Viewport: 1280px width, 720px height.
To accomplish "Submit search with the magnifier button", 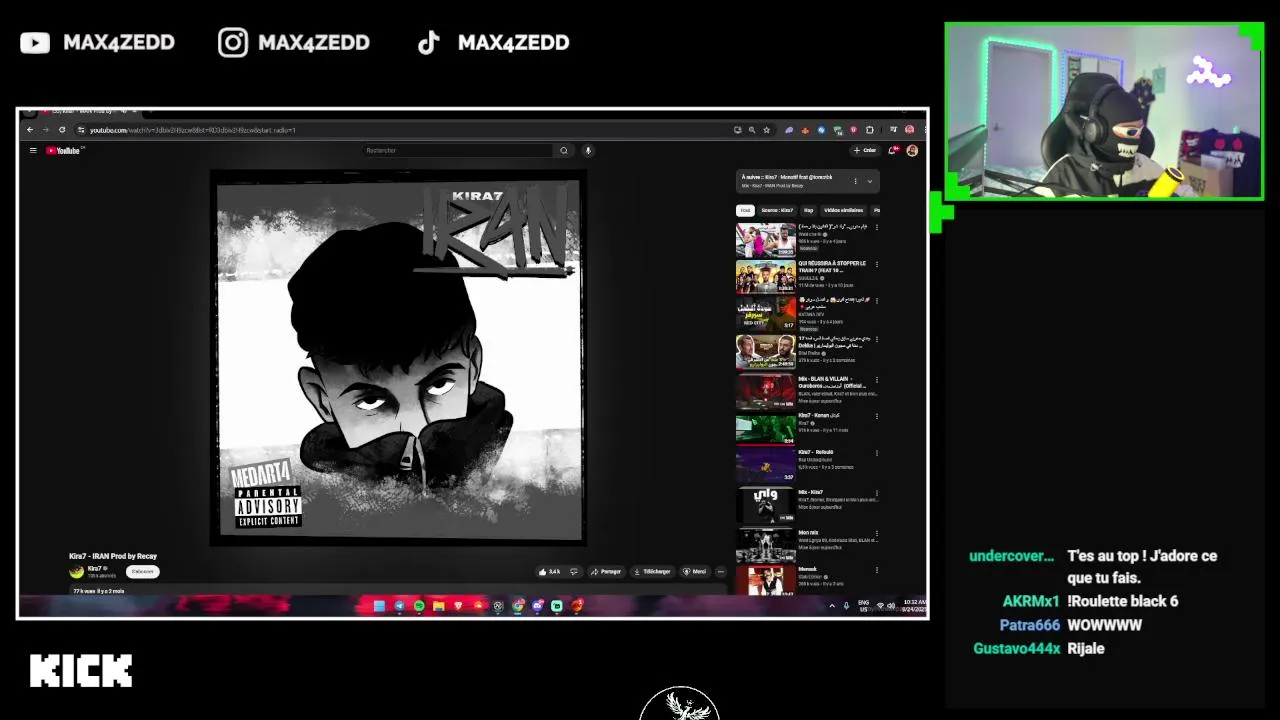I will [x=564, y=151].
